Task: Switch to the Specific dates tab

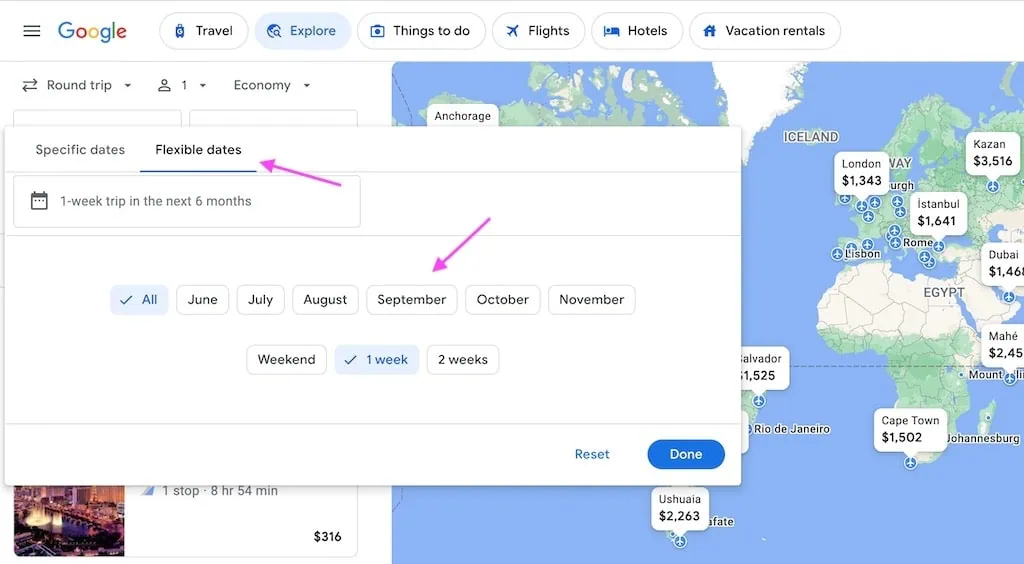Action: coord(80,149)
